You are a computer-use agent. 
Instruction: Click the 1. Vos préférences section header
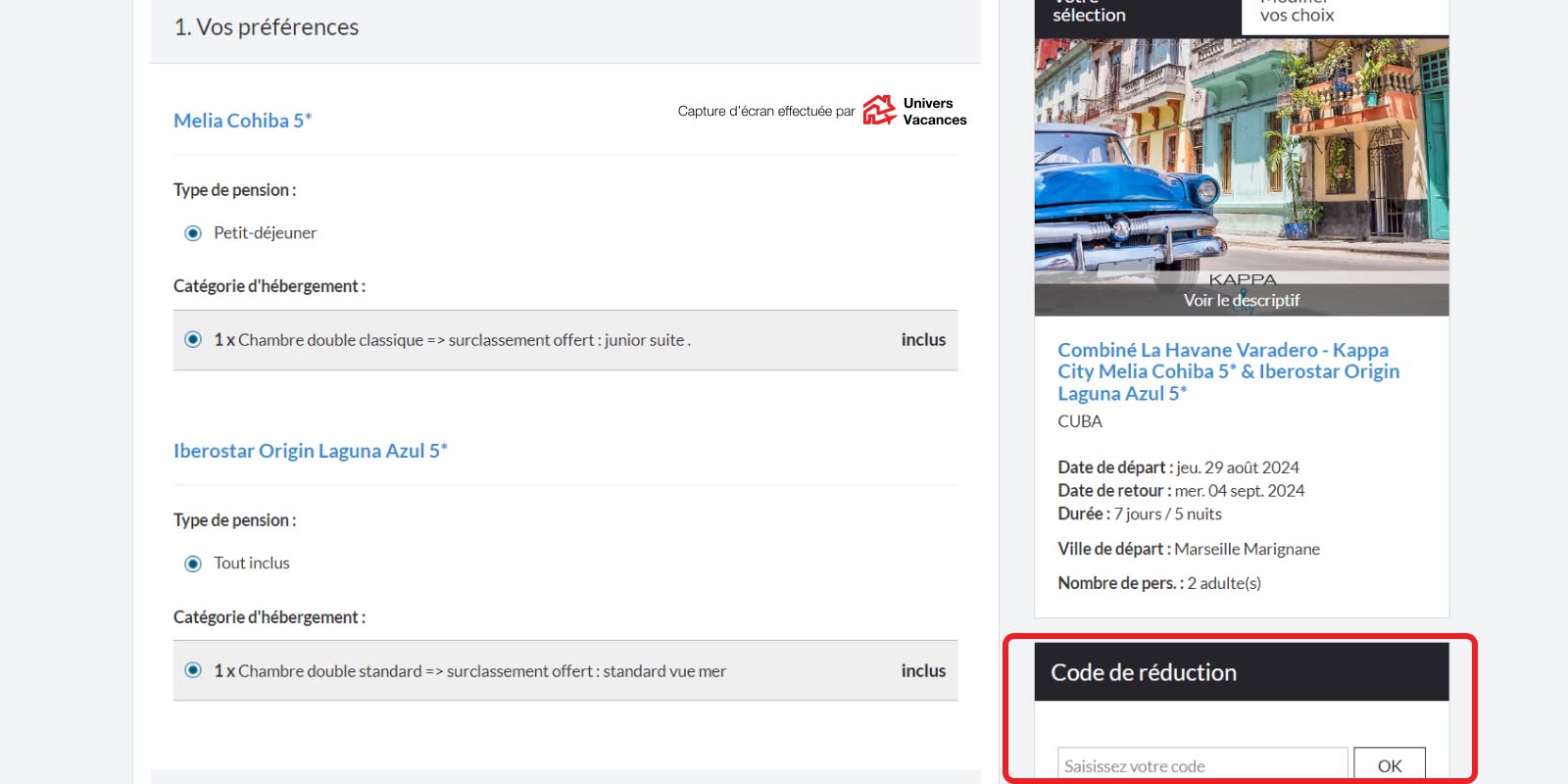click(267, 27)
